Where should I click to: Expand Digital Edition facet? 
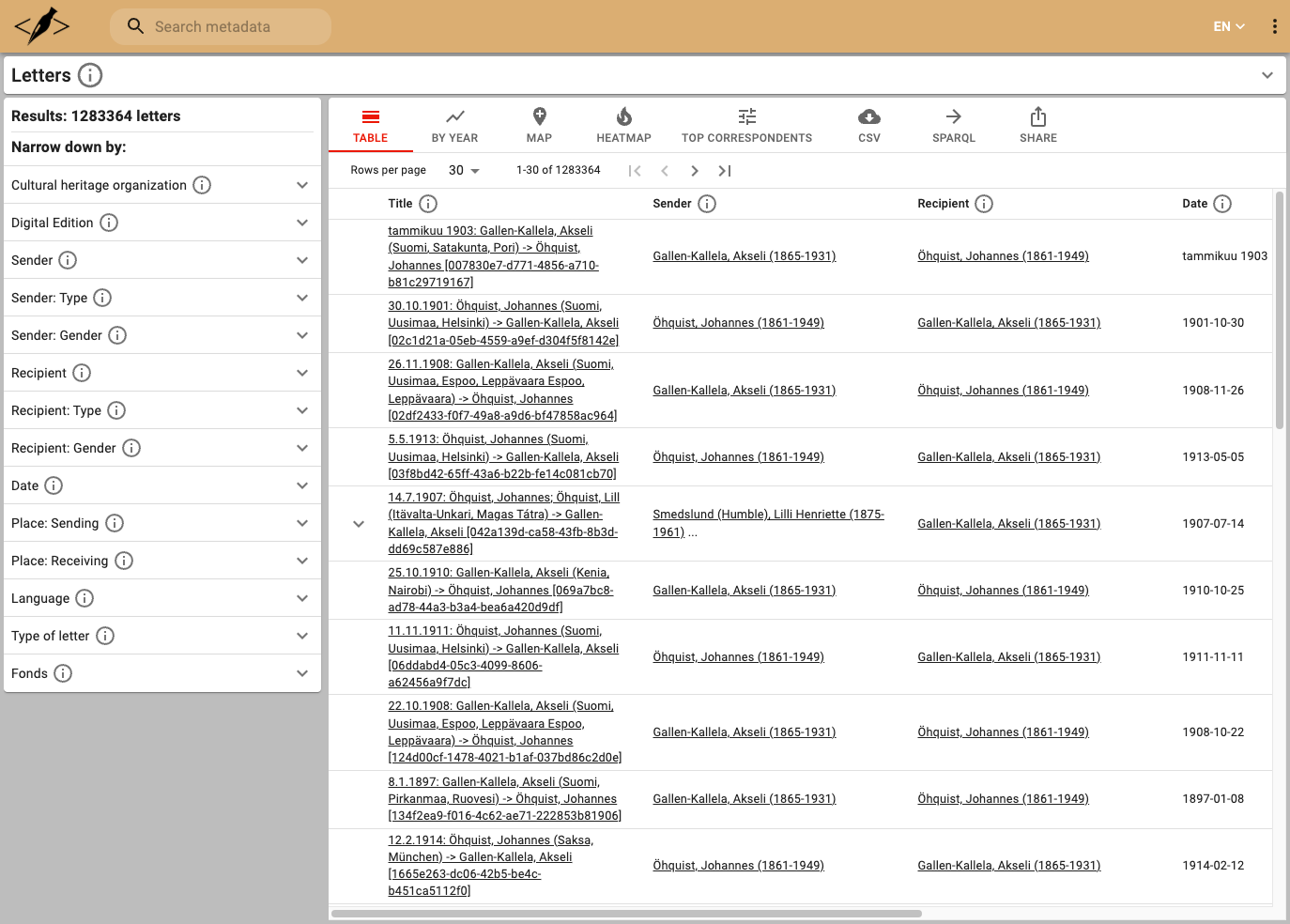(x=302, y=223)
